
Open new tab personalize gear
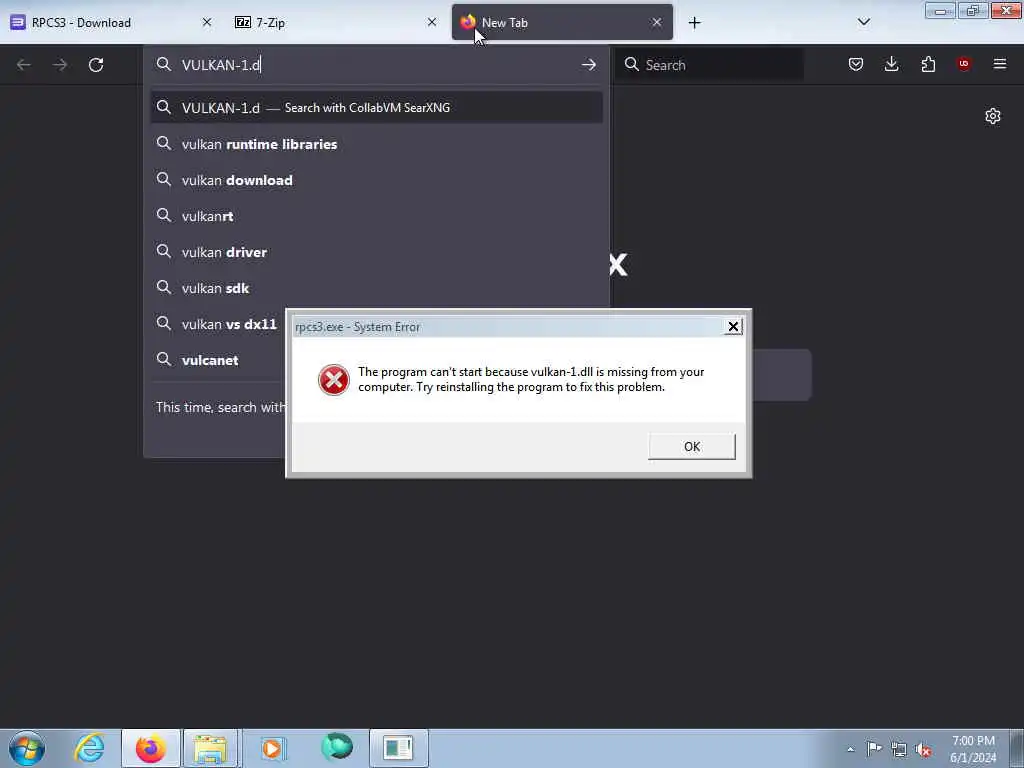[x=993, y=116]
